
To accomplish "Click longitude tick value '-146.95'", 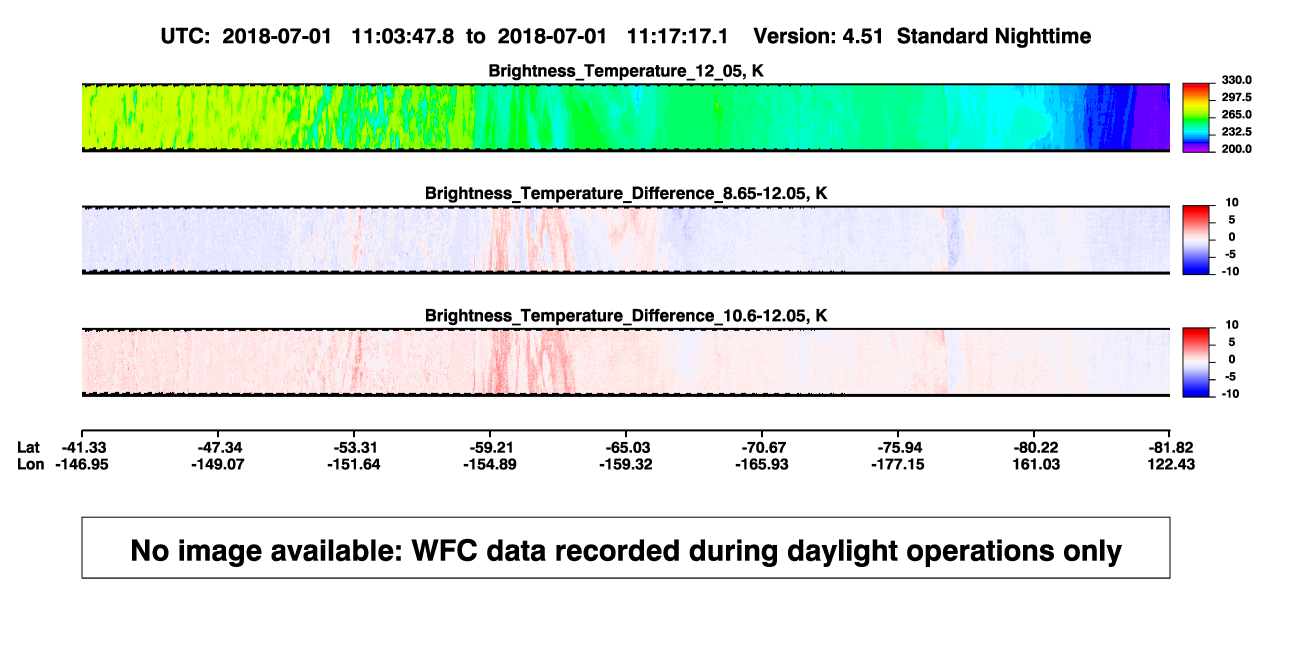I will (82, 464).
